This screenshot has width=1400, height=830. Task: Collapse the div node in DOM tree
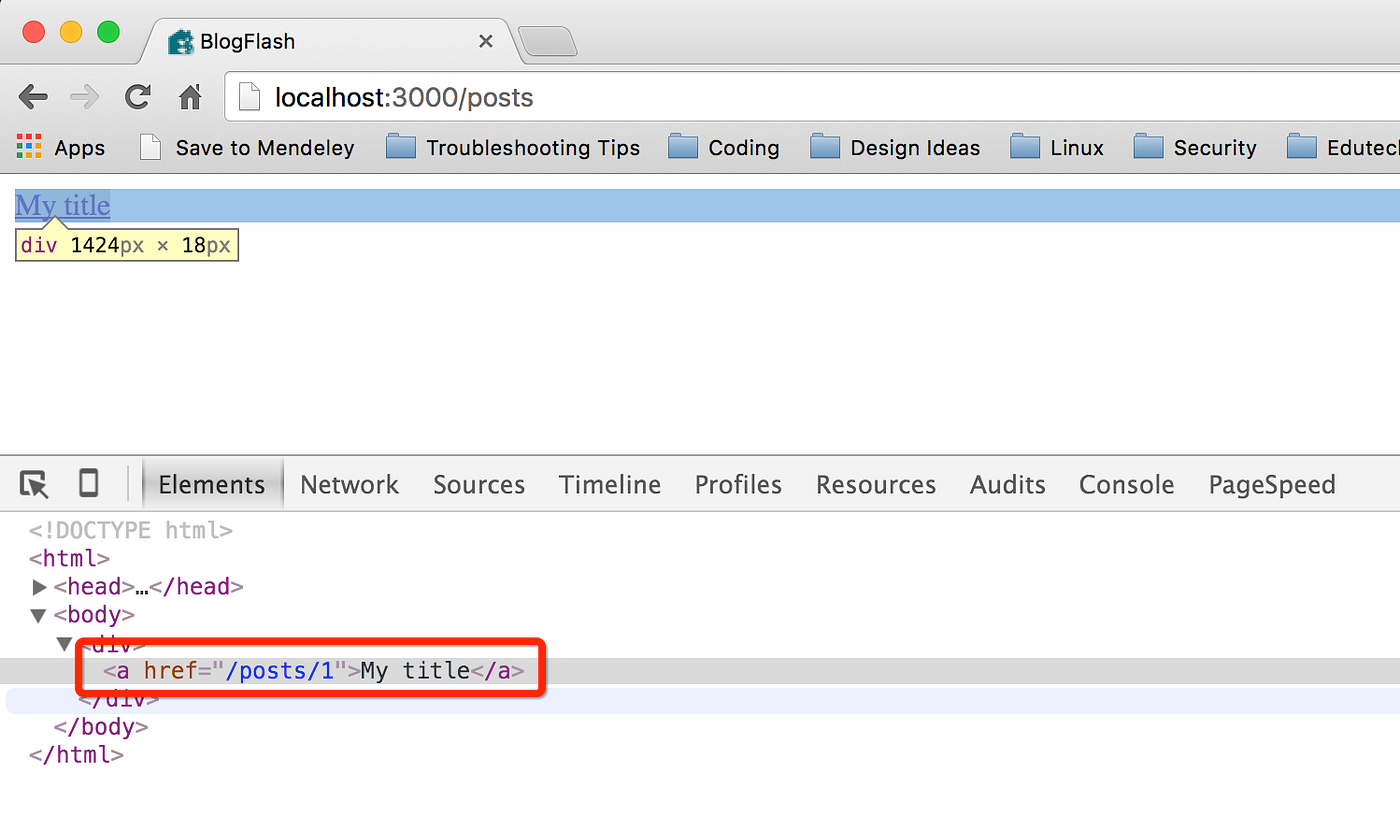pyautogui.click(x=64, y=644)
